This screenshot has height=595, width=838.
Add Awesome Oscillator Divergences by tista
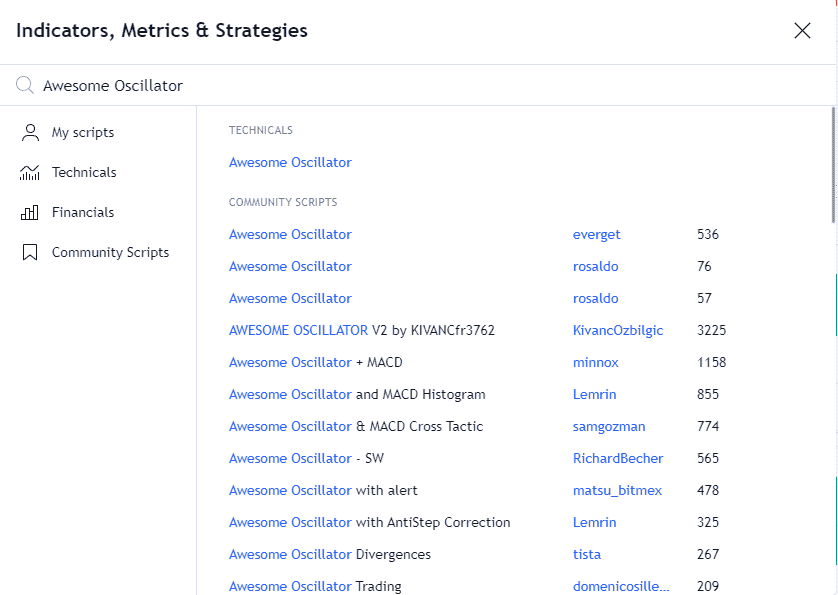pos(330,554)
